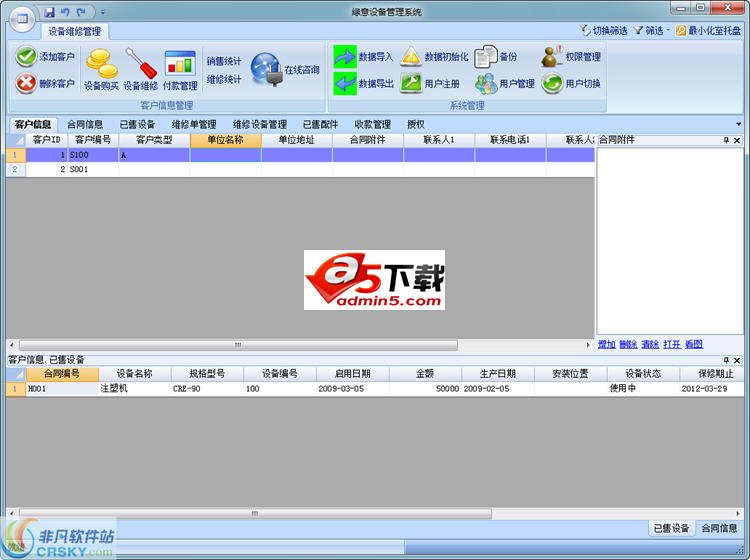Image resolution: width=750 pixels, height=560 pixels.
Task: Sort by 合同编号 column header
Action: pyautogui.click(x=62, y=373)
